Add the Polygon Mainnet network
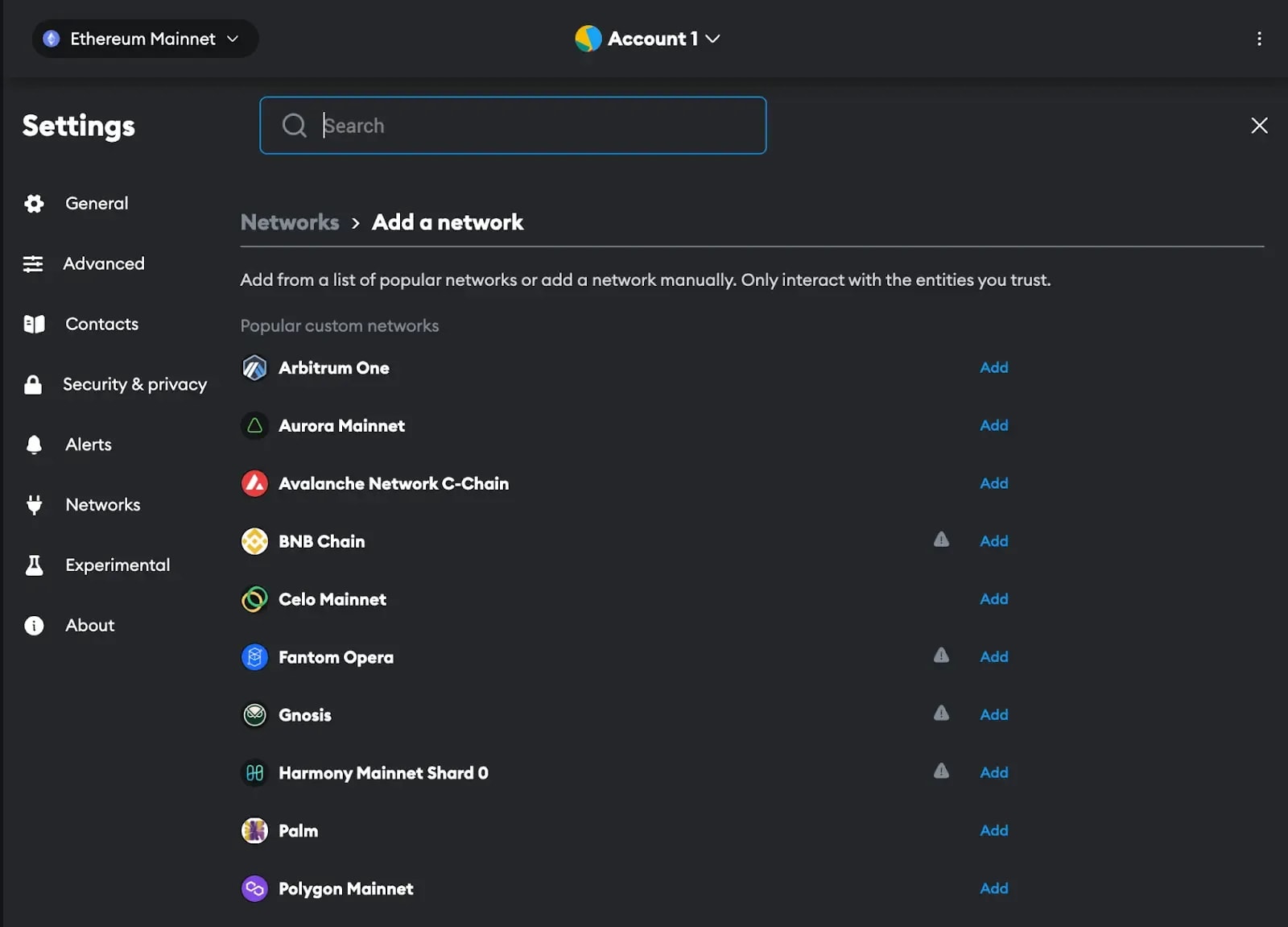Screen dimensions: 1288x927 coord(994,889)
